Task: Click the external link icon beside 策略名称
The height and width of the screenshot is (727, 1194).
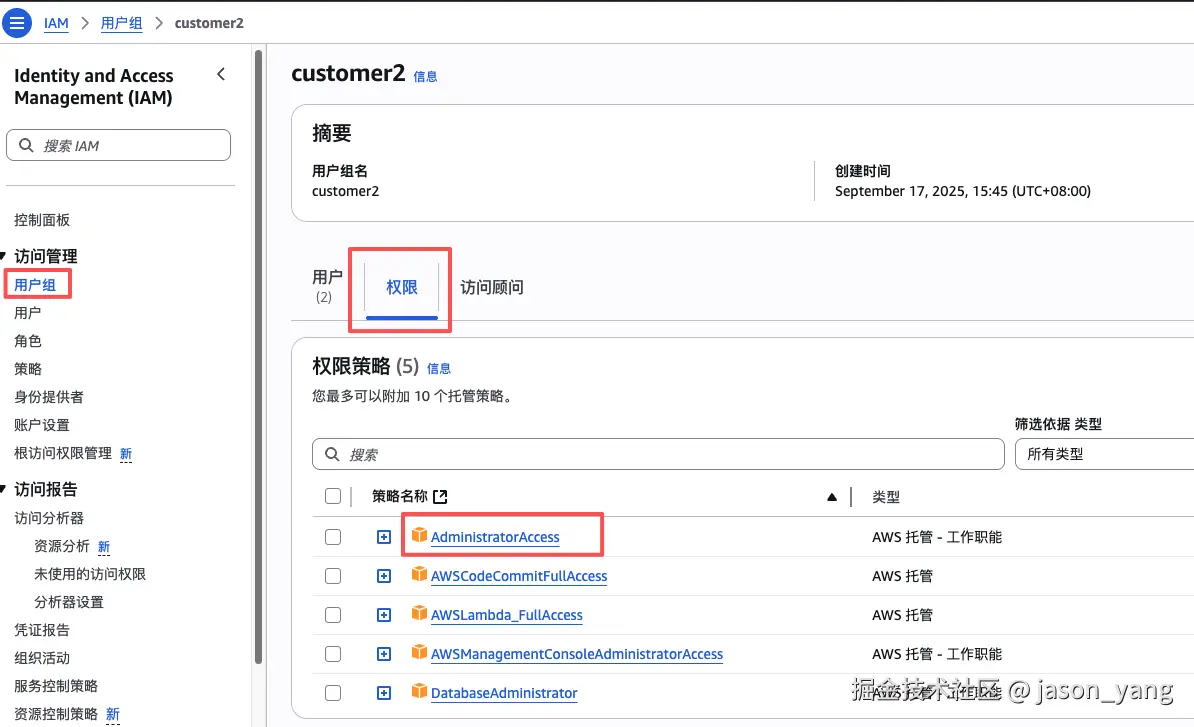Action: (x=440, y=496)
